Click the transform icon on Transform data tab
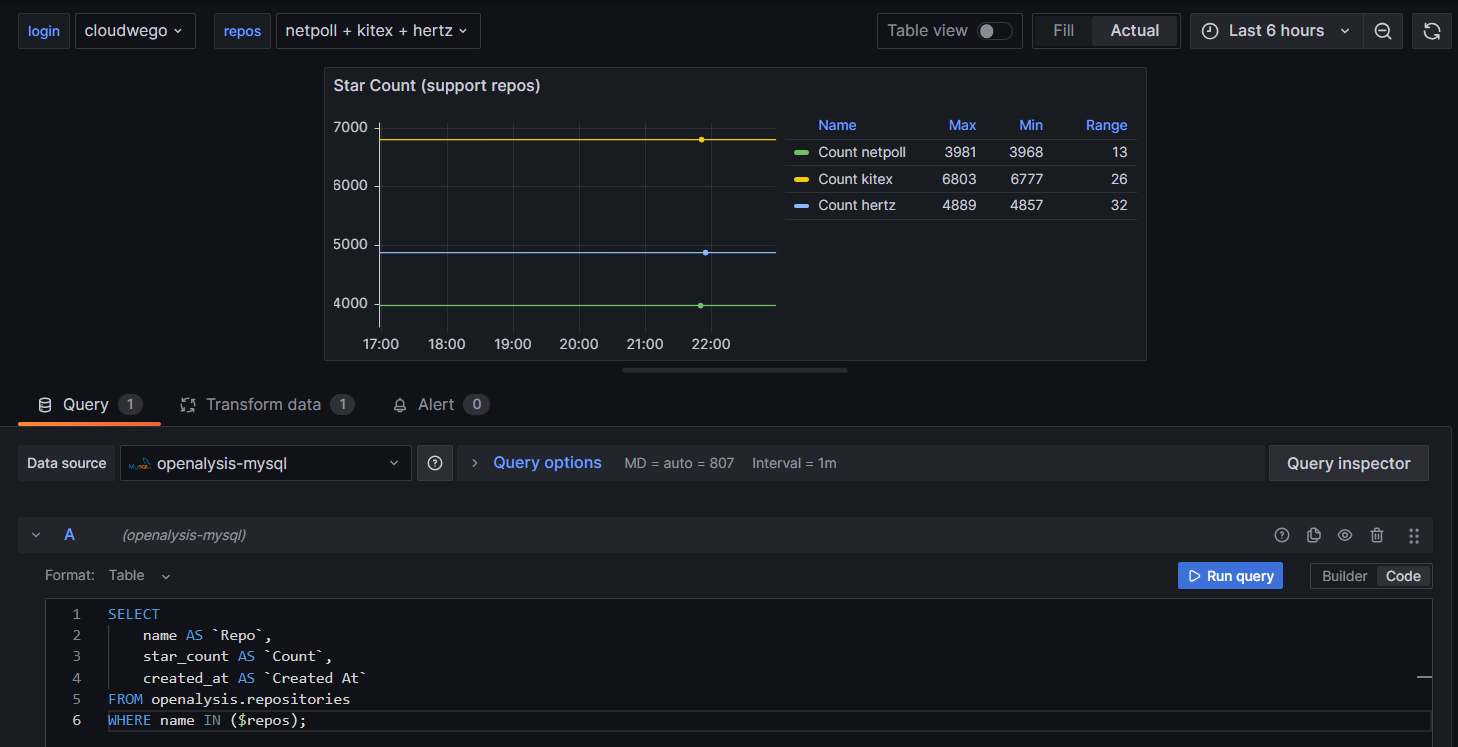1458x747 pixels. [188, 405]
